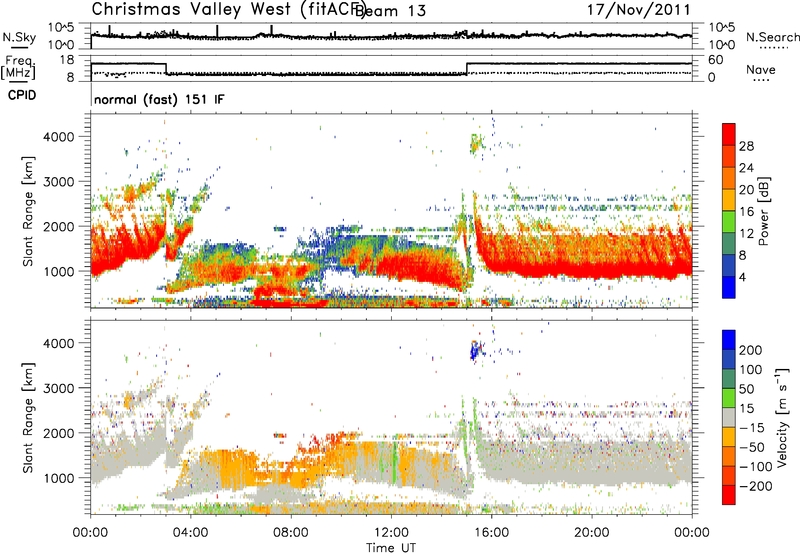
Task: Click the frequency step-up line at 15:00 UT
Action: [x=466, y=69]
